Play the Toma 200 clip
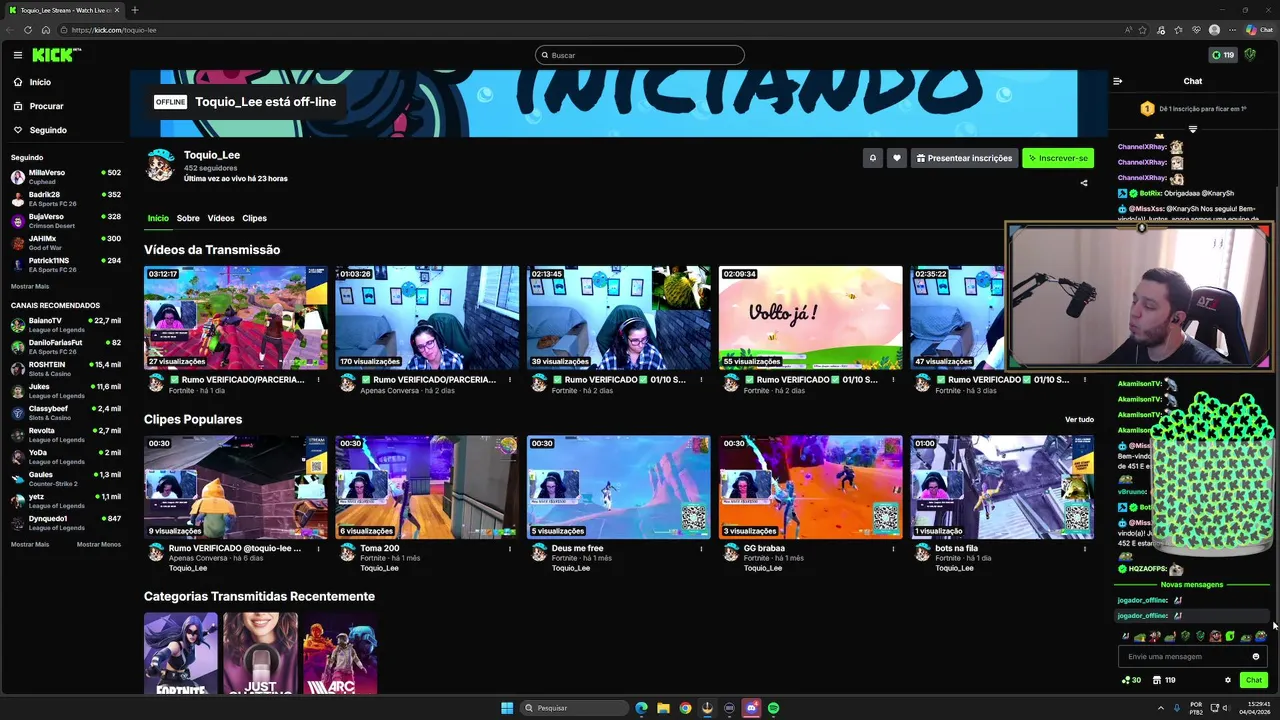The height and width of the screenshot is (720, 1280). pos(427,487)
